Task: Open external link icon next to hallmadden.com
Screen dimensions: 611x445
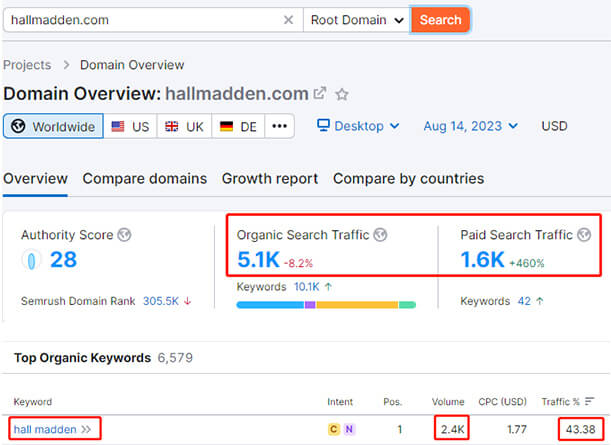Action: [x=320, y=94]
